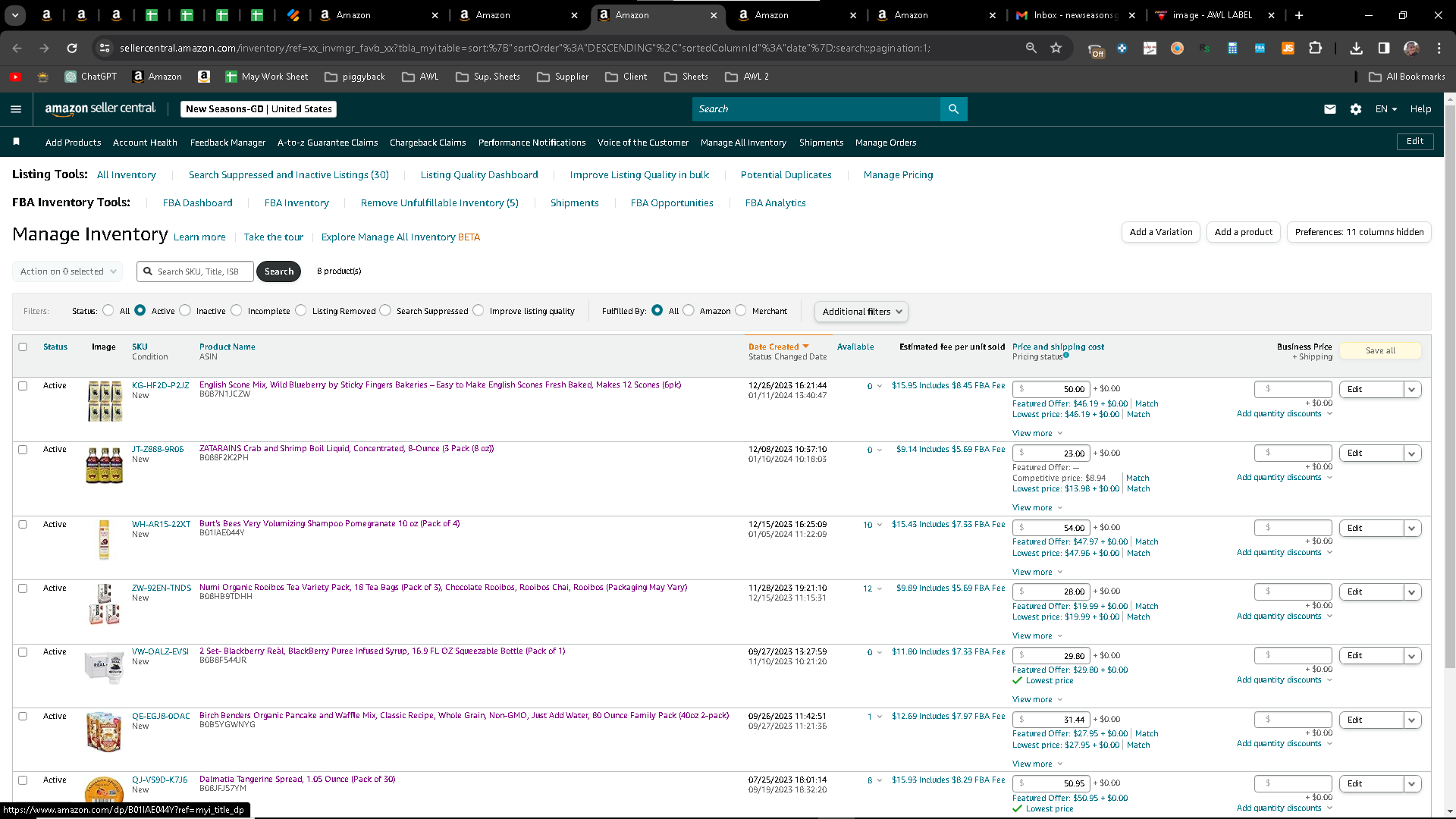Expand the Available quantity chevron for WH-AR15-22XT
The image size is (1456, 819).
click(x=880, y=525)
